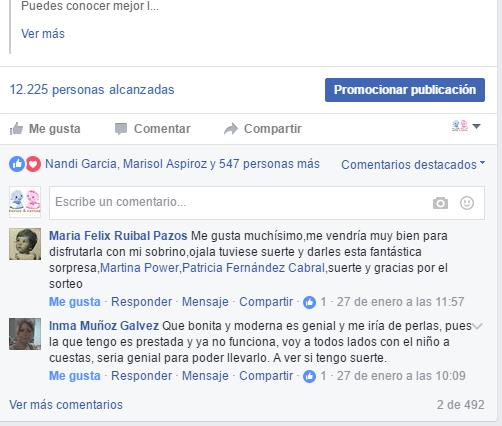Click the blue like reaction icon
This screenshot has width=502, height=426.
tap(17, 164)
